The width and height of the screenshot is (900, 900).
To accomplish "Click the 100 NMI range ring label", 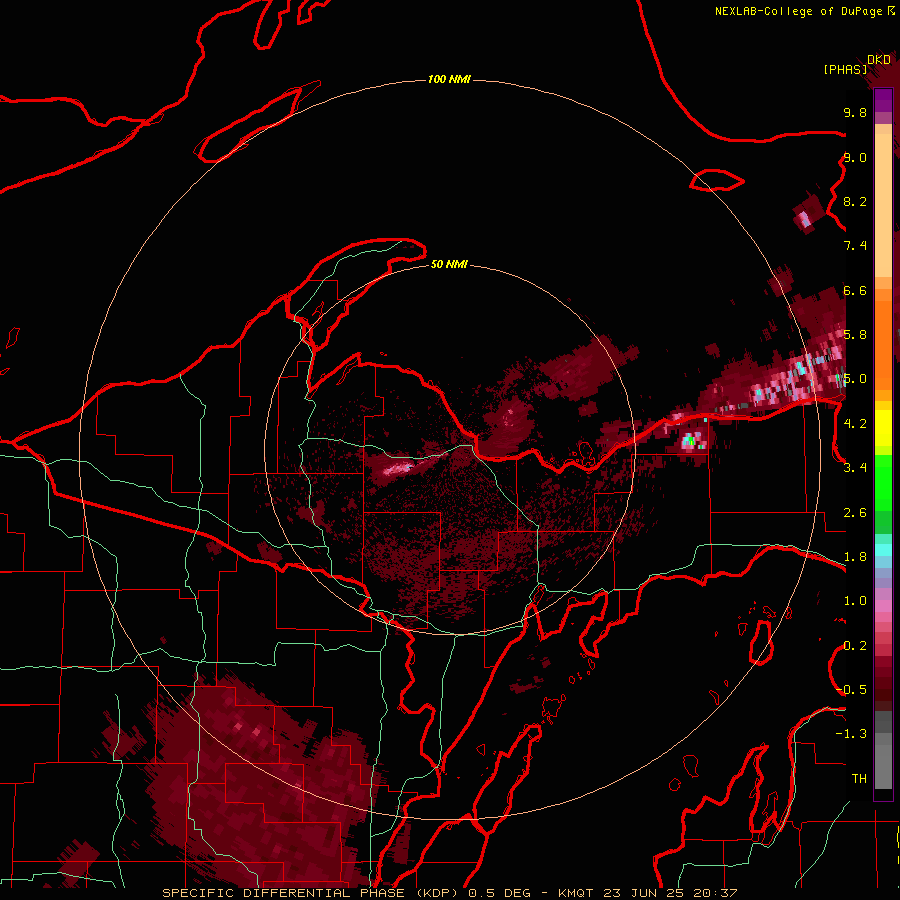I will click(x=449, y=79).
